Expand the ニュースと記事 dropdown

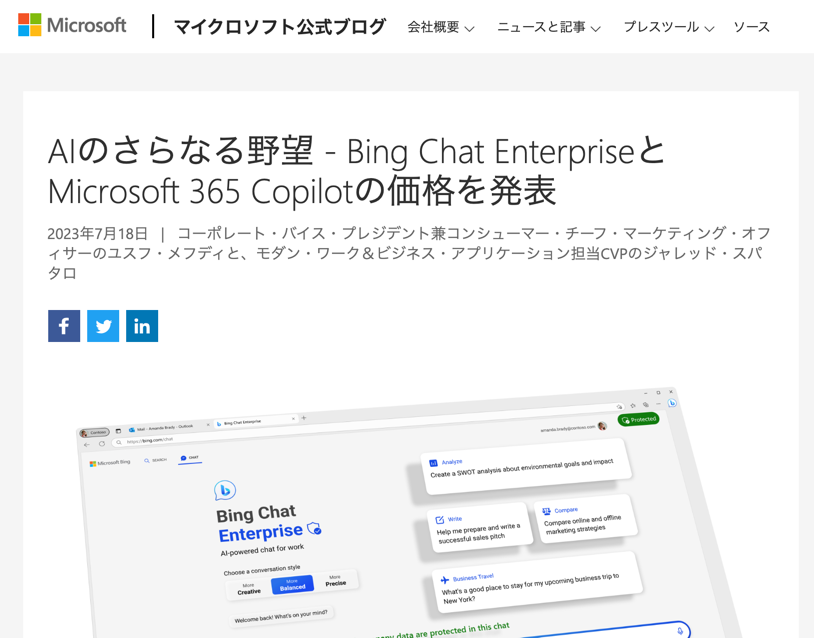tap(546, 28)
